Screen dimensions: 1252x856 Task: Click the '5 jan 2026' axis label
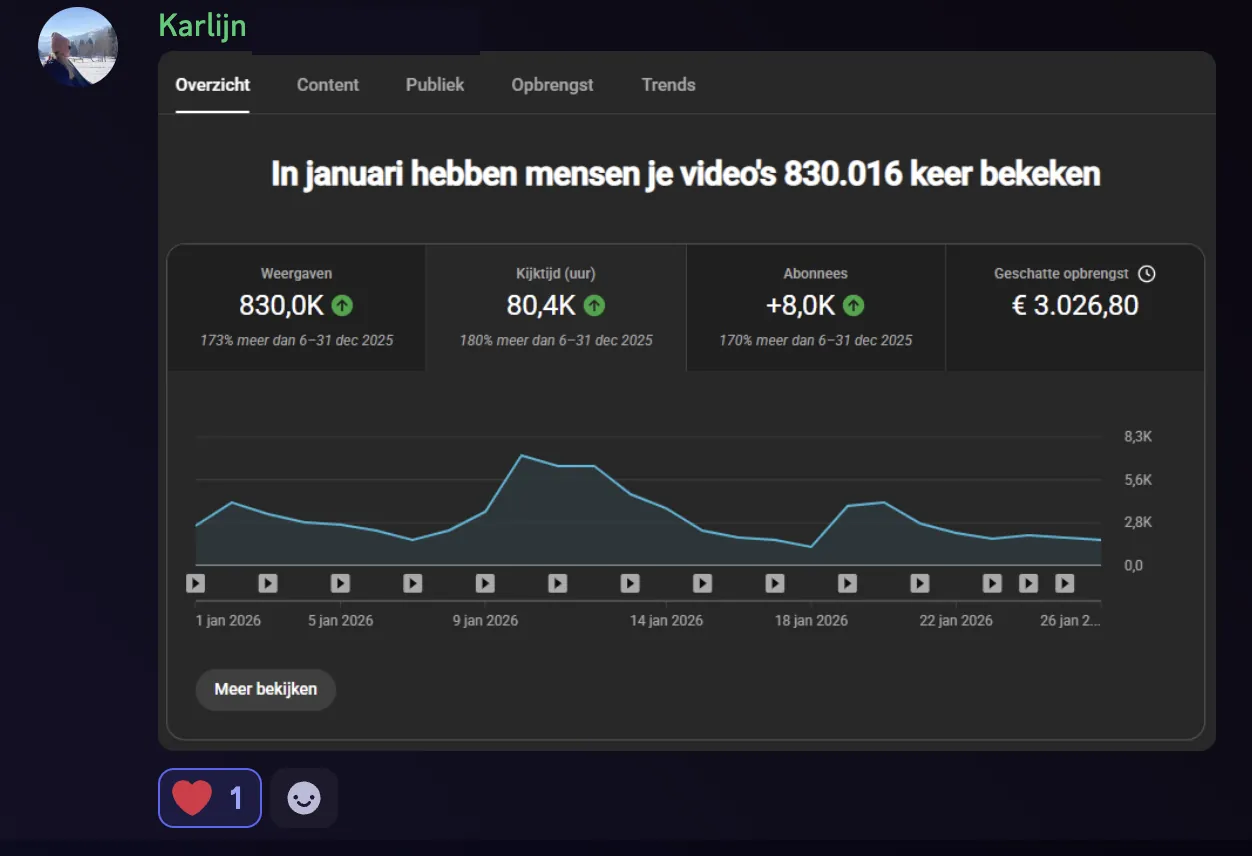click(340, 620)
